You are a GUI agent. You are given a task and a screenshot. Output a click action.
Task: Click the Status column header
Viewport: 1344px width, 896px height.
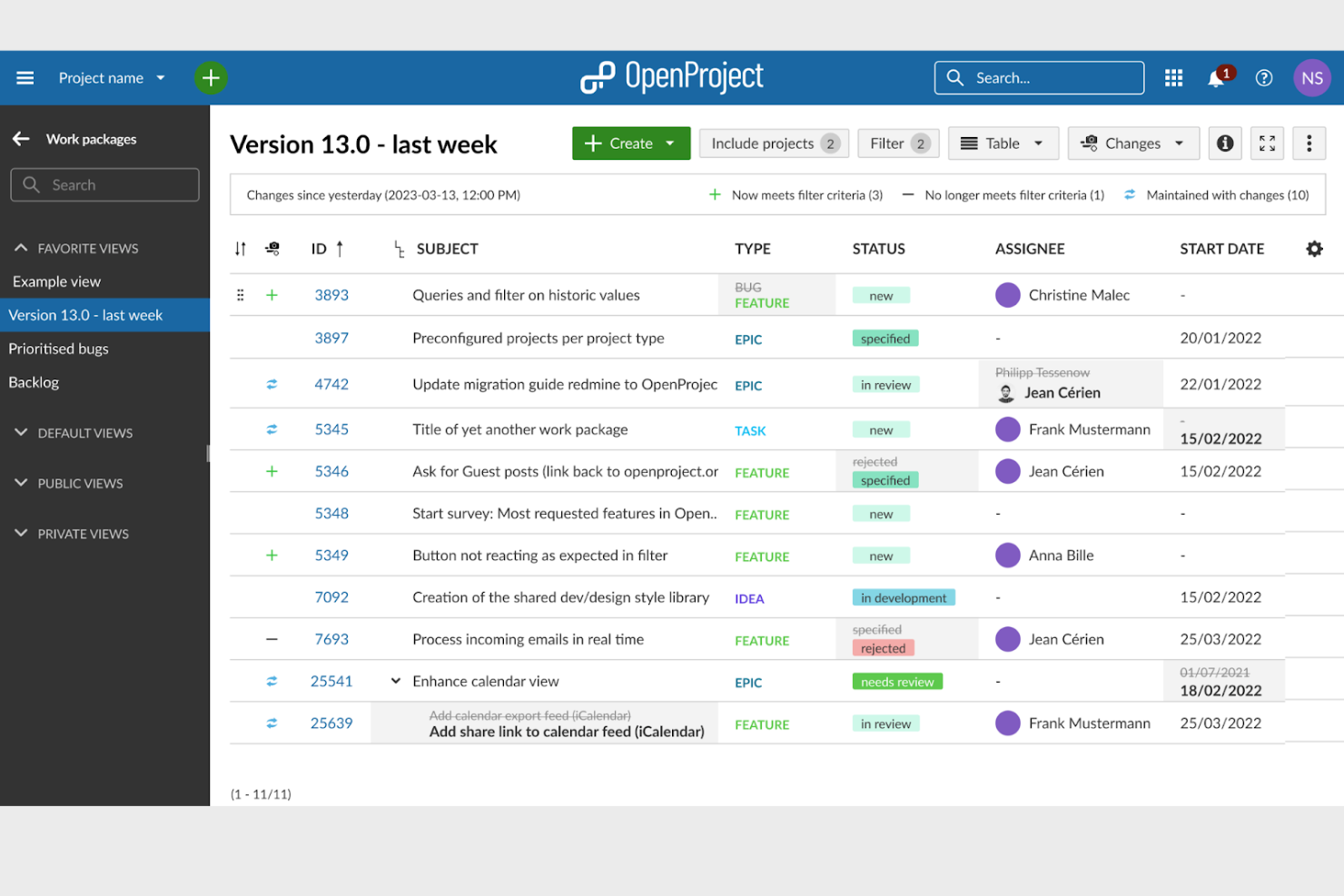click(878, 249)
